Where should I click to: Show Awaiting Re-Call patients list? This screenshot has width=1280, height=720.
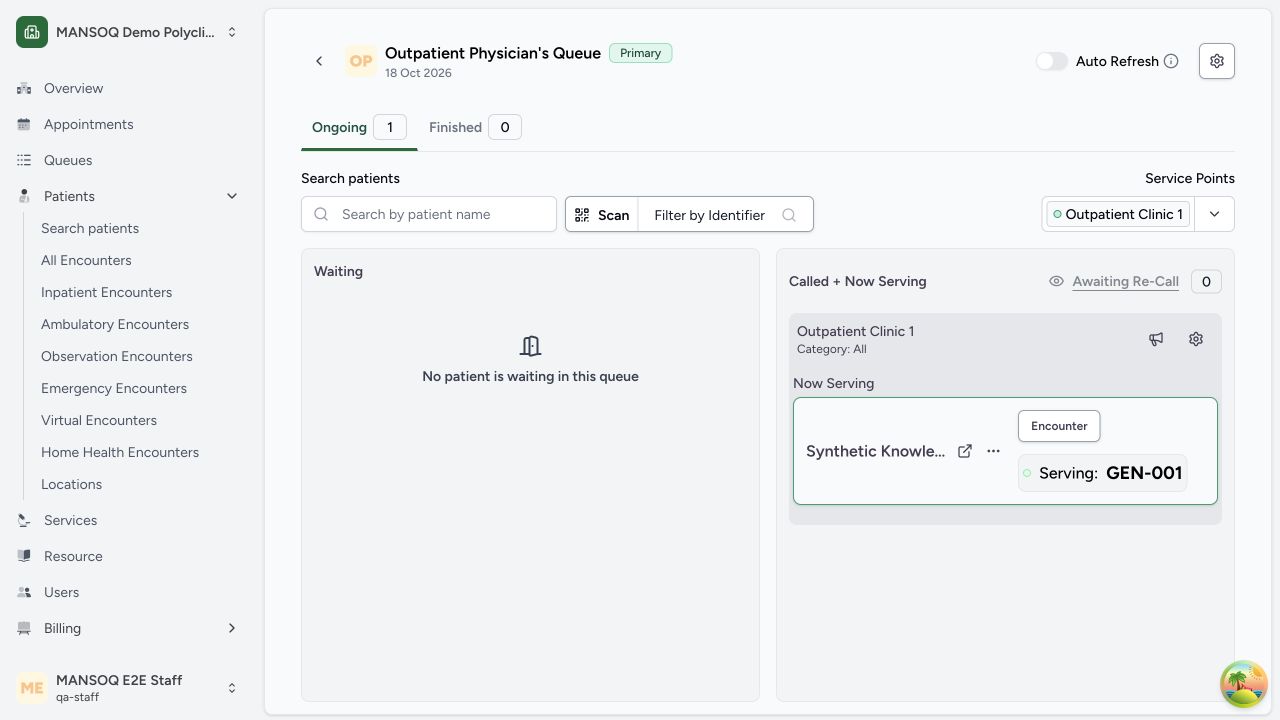[1125, 282]
